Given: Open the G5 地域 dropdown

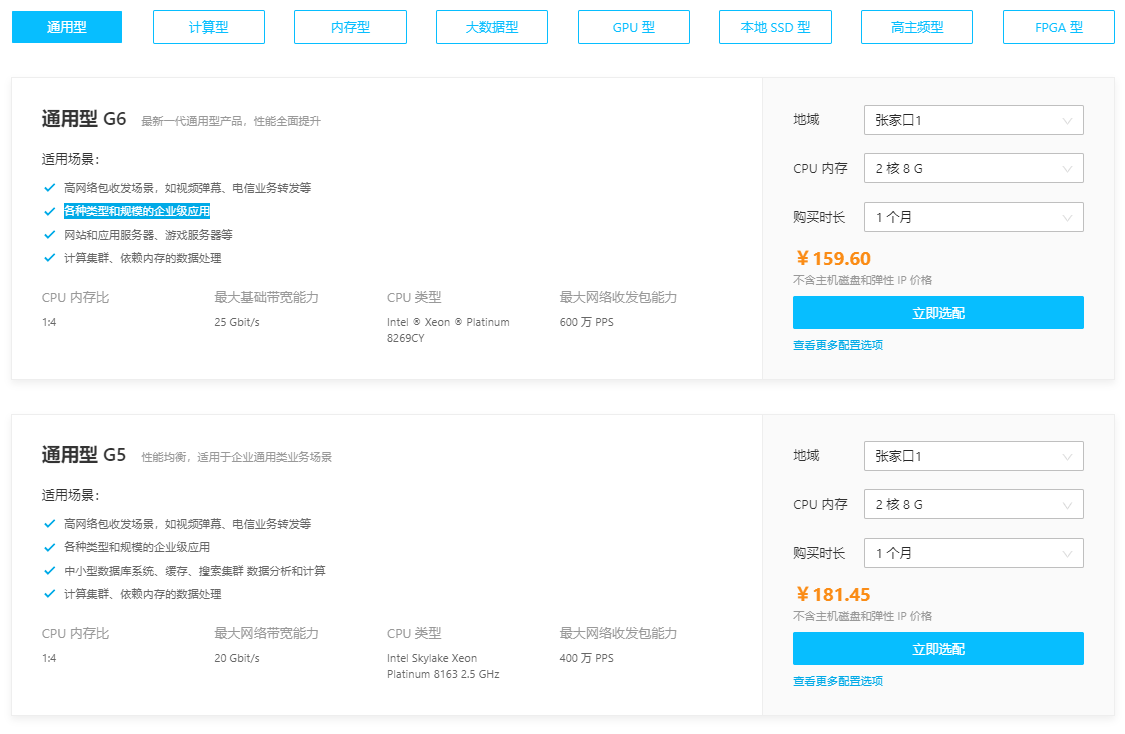Looking at the screenshot, I should 973,456.
